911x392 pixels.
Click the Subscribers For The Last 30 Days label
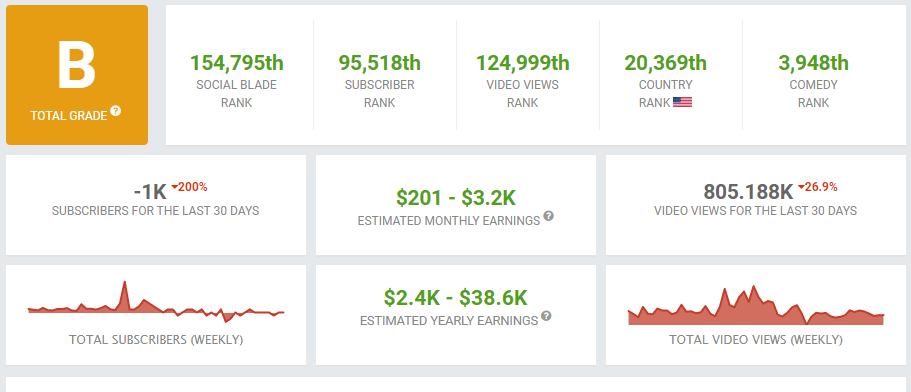click(x=156, y=211)
